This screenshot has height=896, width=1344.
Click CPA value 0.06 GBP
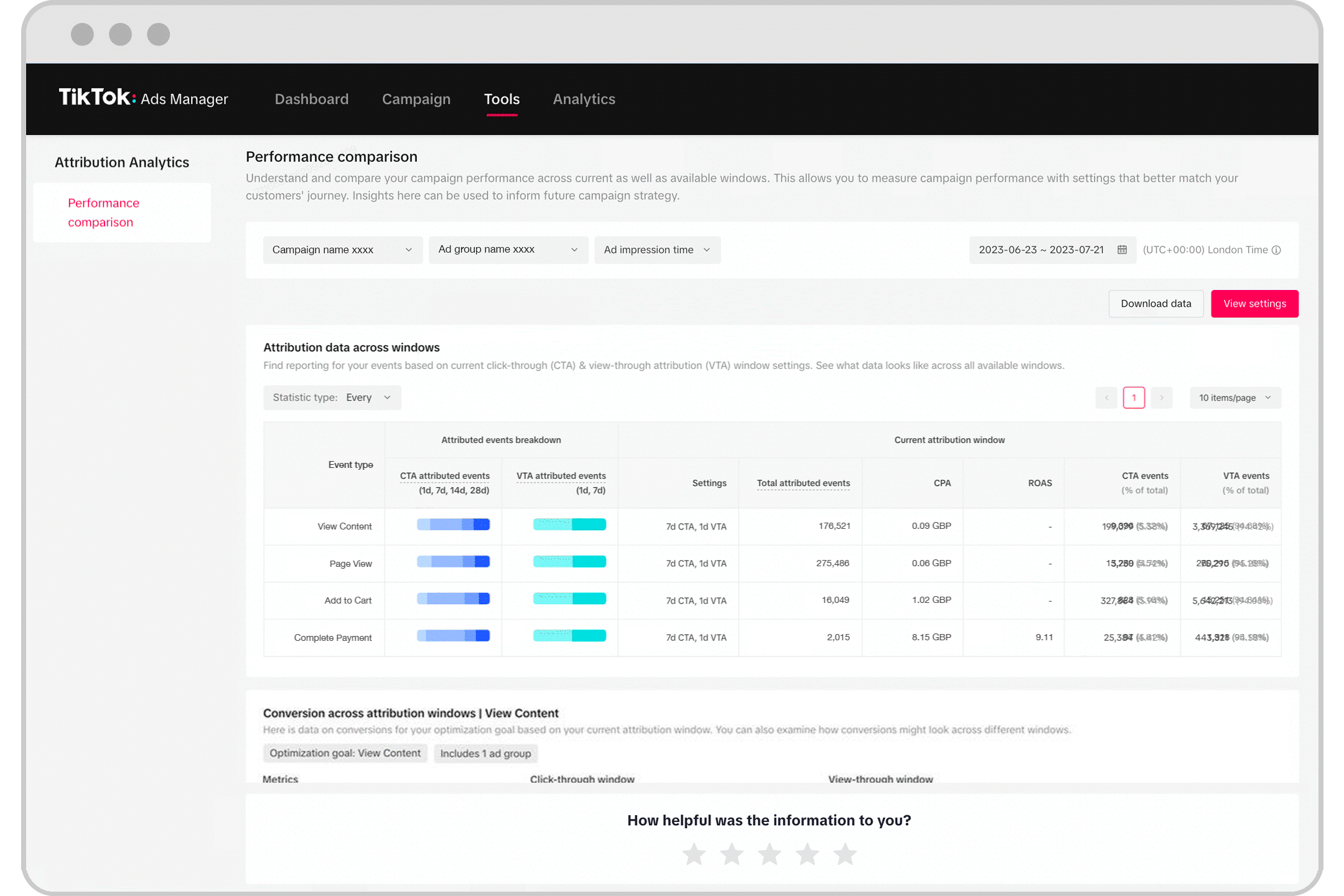click(931, 563)
